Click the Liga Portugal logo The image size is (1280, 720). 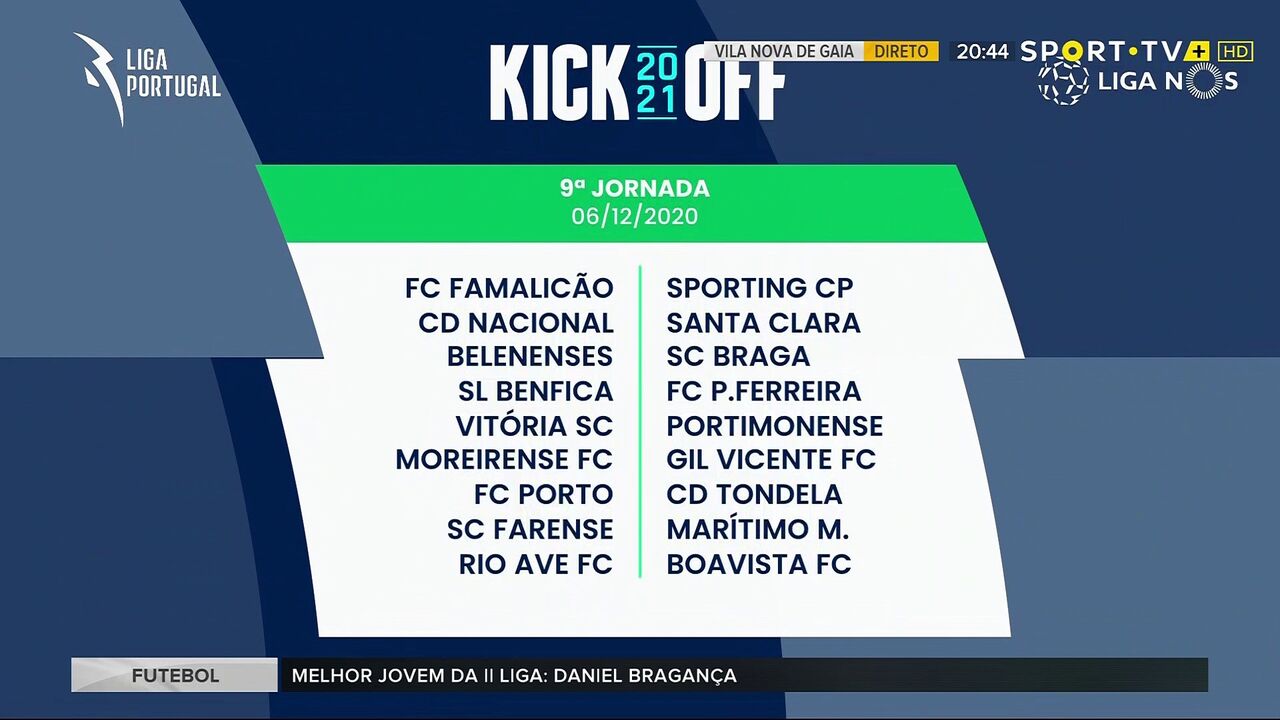(x=146, y=80)
